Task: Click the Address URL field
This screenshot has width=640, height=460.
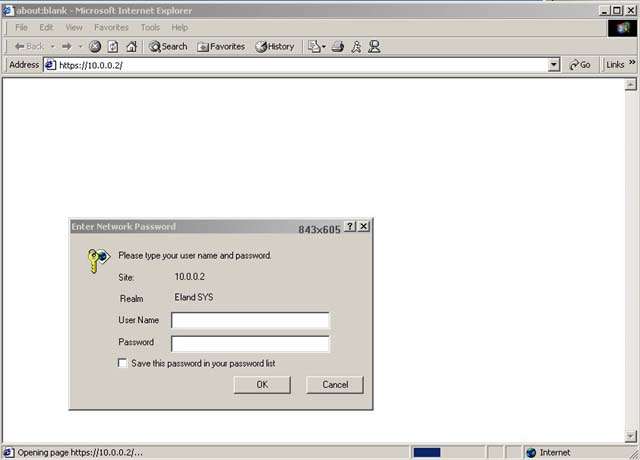Action: 302,65
